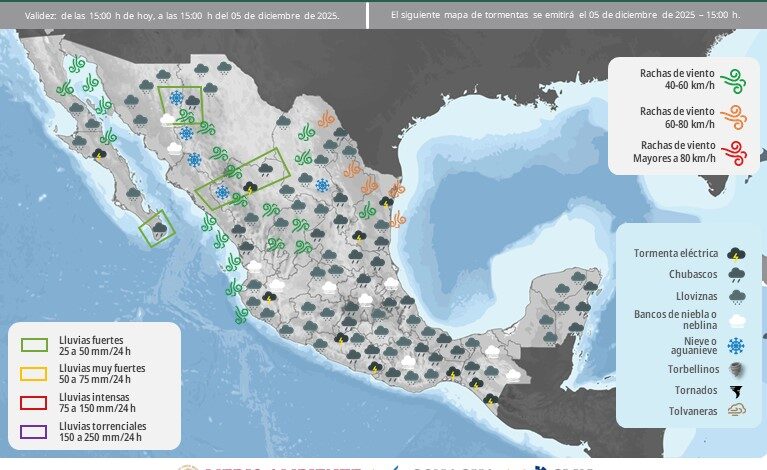This screenshot has width=767, height=470.
Task: Select the purple Lluvias torrenciales swatch
Action: 35,431
